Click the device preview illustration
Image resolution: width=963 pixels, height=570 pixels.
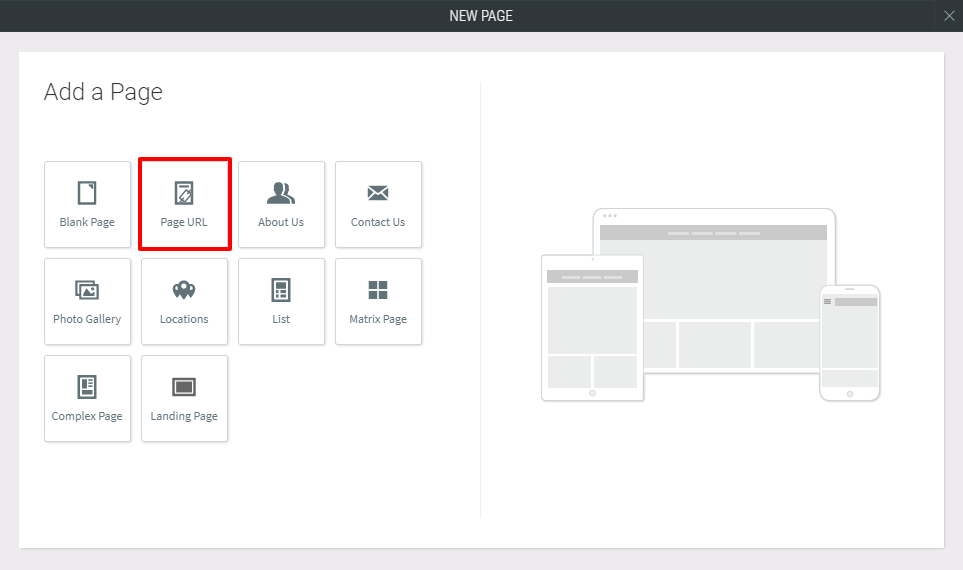[711, 305]
